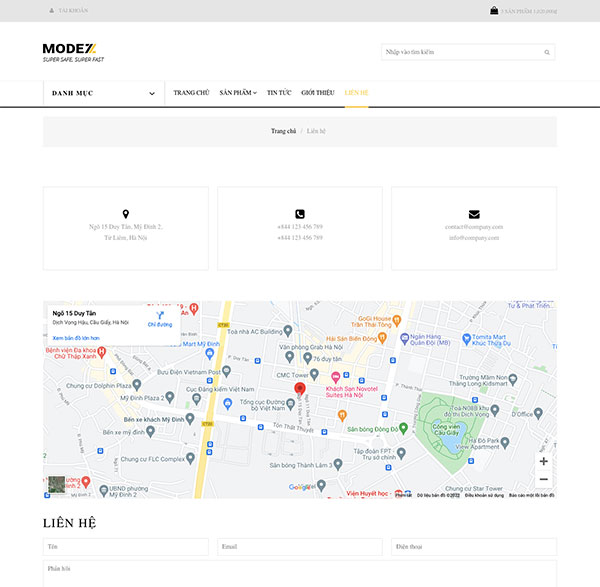The width and height of the screenshot is (600, 587).
Task: Click the Trang chủ breadcrumb link
Action: [283, 131]
